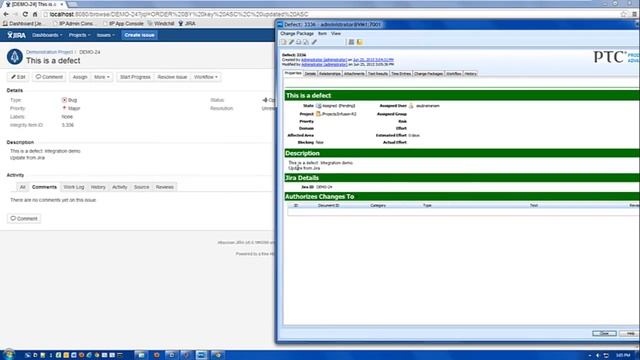This screenshot has width=640, height=360.
Task: Open the Projects dropdown in JIRA
Action: pos(79,35)
